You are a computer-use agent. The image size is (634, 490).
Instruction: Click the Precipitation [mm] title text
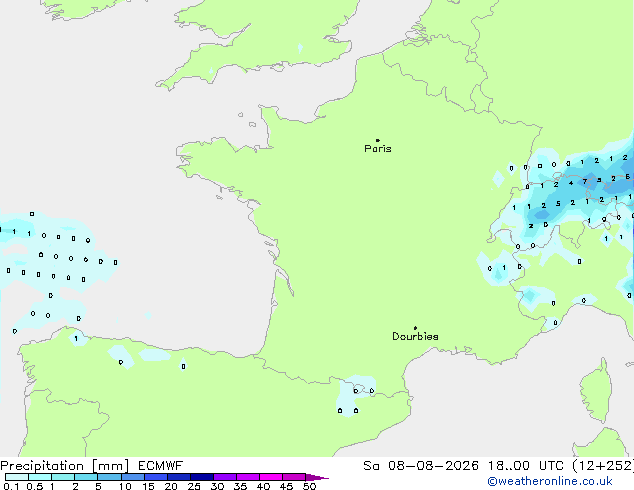click(65, 466)
